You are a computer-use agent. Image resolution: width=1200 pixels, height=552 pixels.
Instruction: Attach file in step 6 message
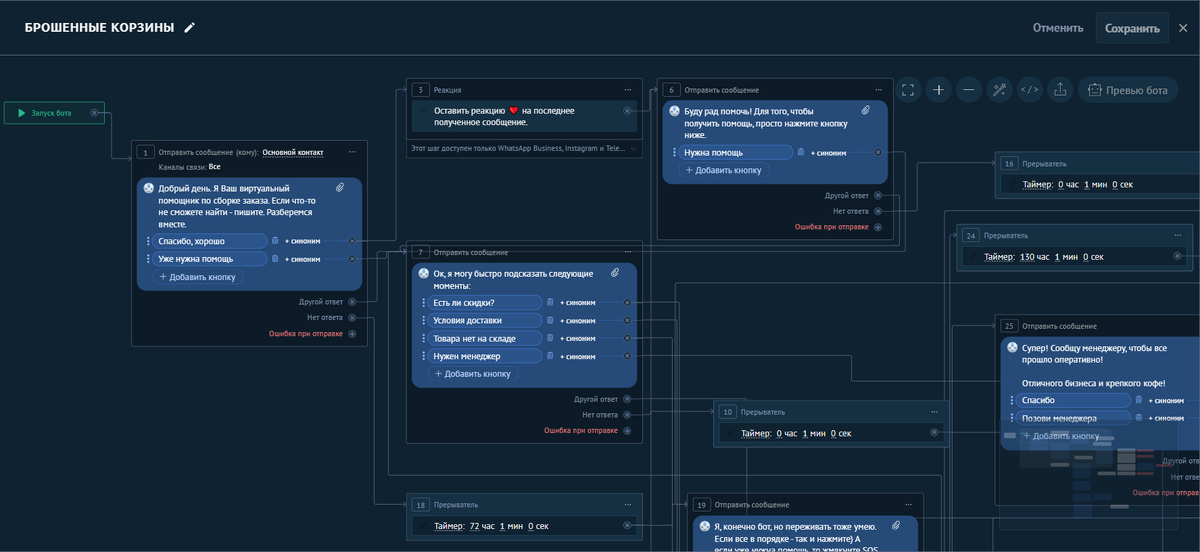(866, 110)
